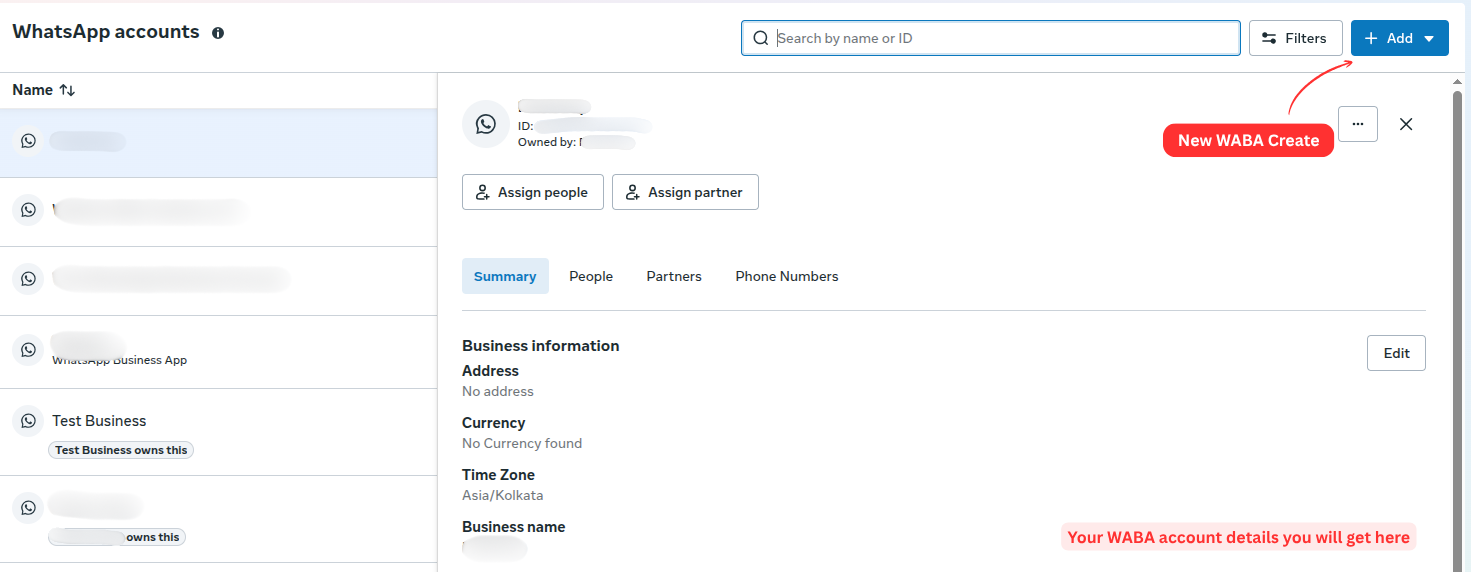The width and height of the screenshot is (1471, 572).
Task: Click the WhatsApp accounts page title
Action: tap(106, 32)
